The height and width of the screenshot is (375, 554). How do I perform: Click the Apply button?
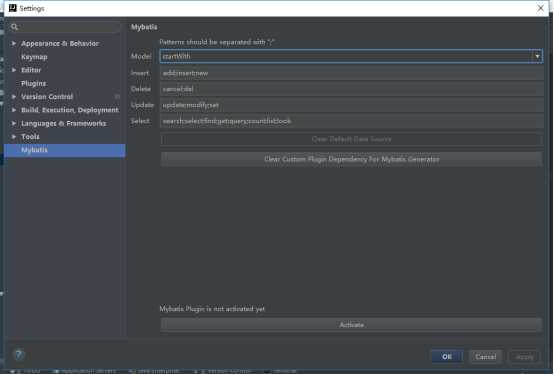pyautogui.click(x=525, y=357)
